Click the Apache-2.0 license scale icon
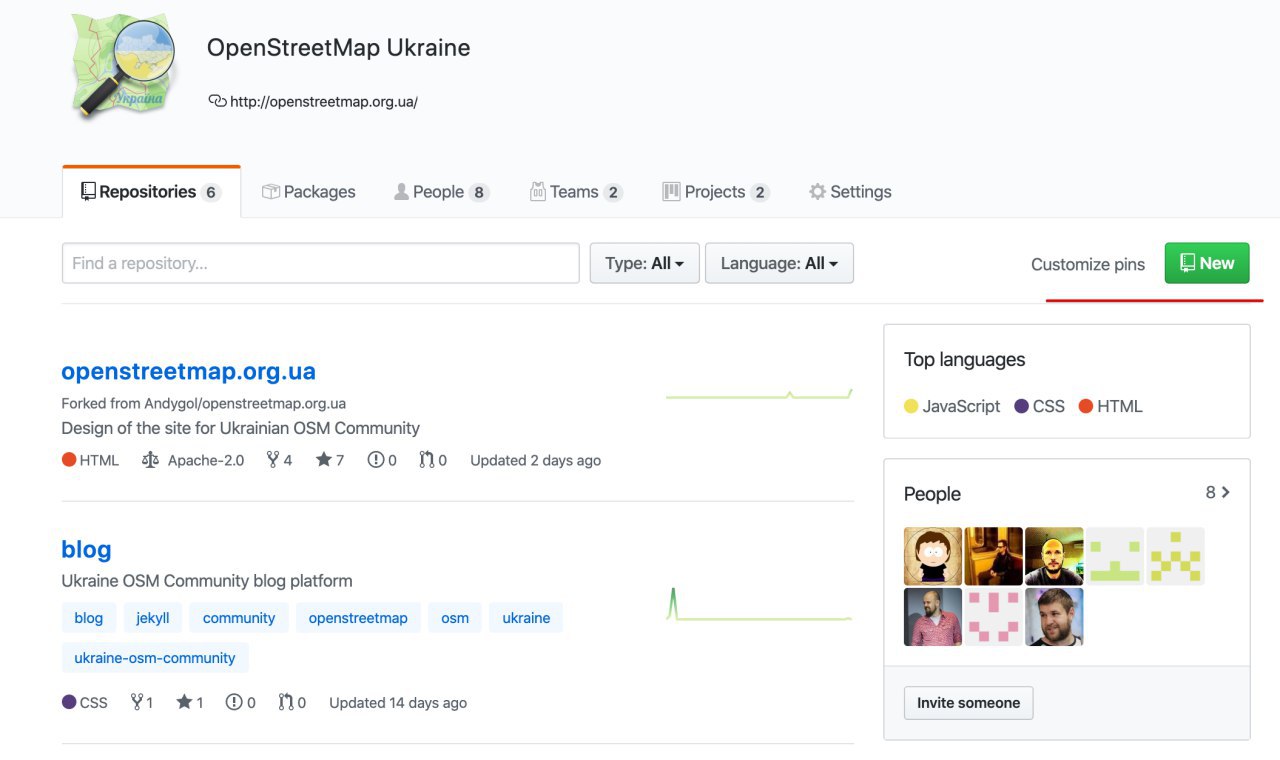Screen dimensions: 1280x760 (150, 460)
